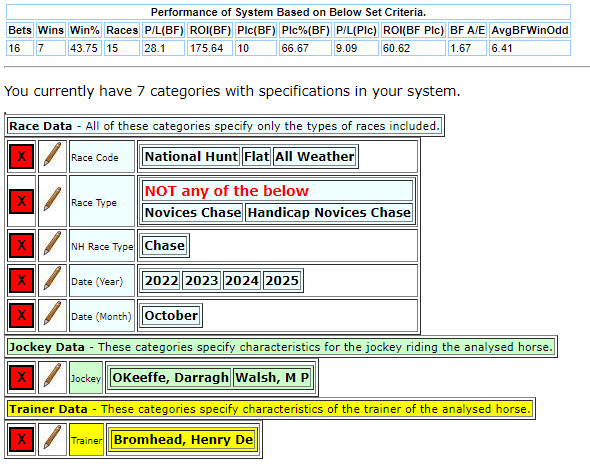Click trainer Bromhead, Henry De
This screenshot has height=475, width=590.
pyautogui.click(x=184, y=440)
